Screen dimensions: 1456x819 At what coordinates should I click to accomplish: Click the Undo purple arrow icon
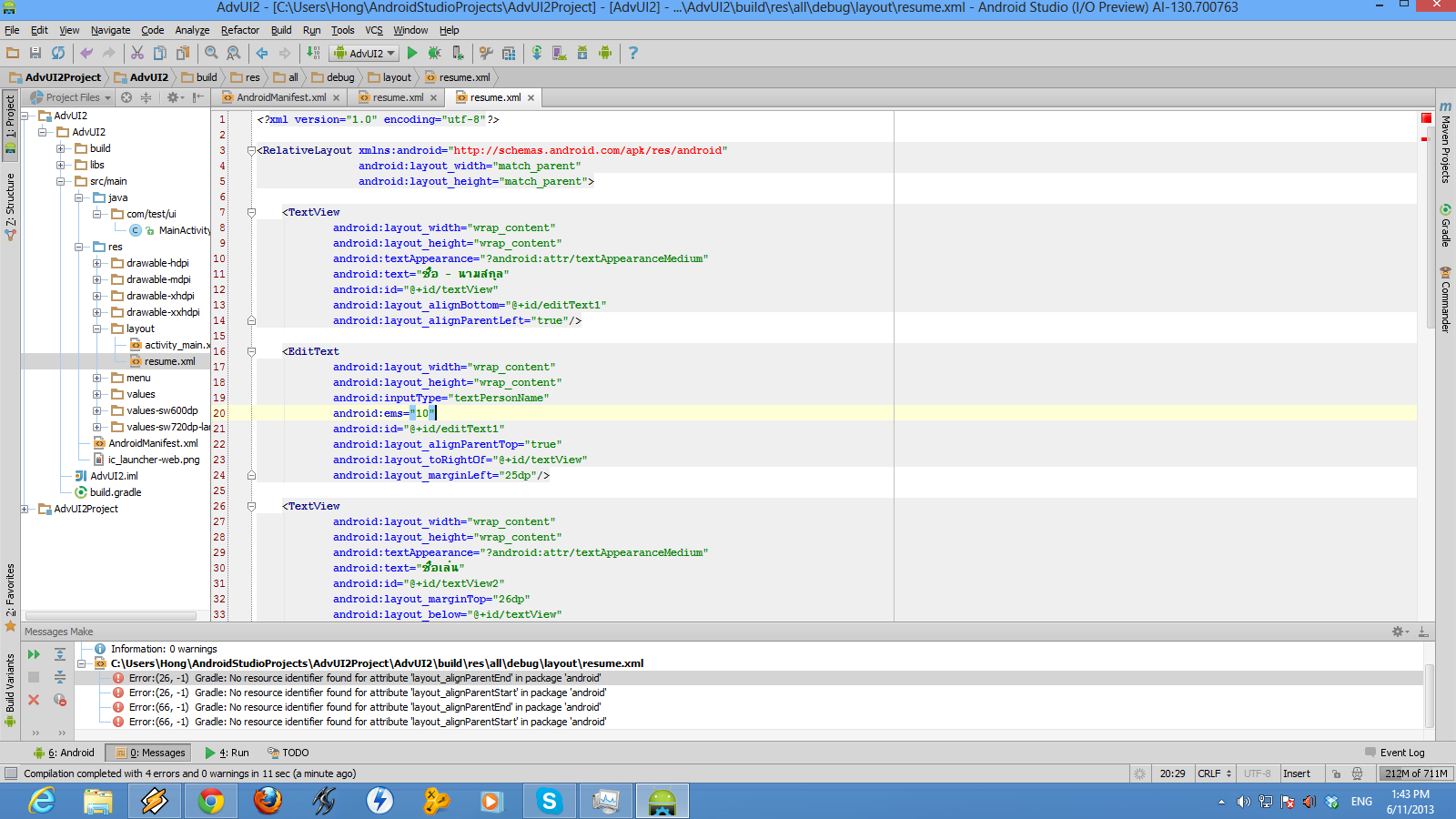[x=86, y=54]
